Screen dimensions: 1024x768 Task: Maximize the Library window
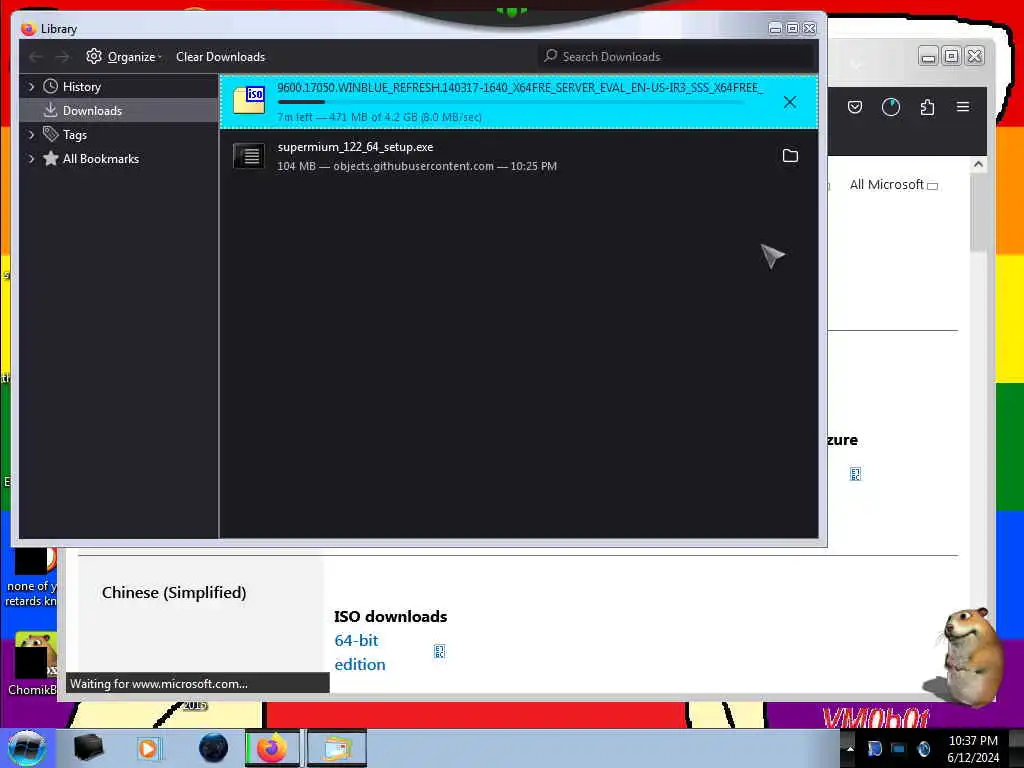coord(792,28)
